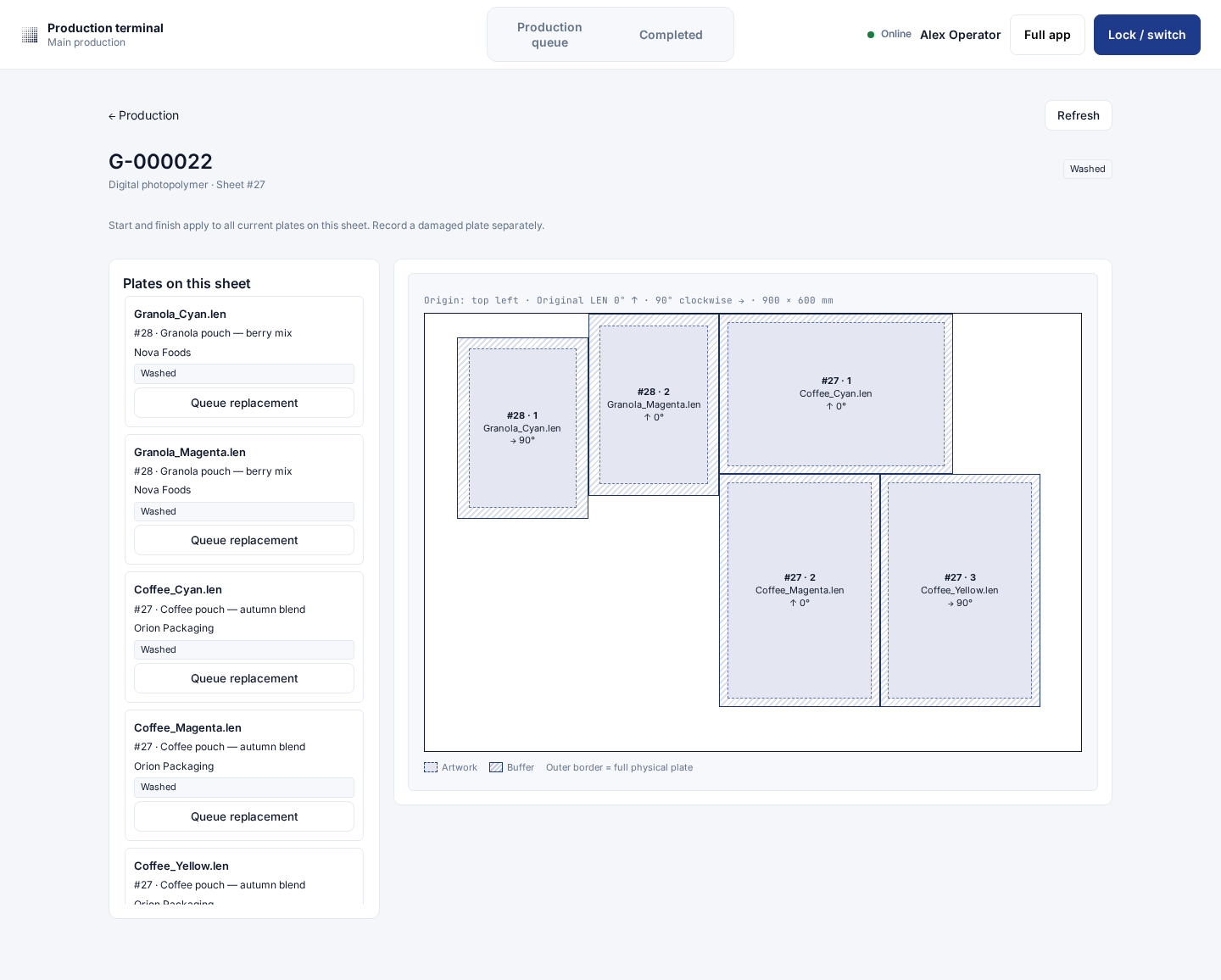
Task: Open the Full app view
Action: [x=1047, y=35]
